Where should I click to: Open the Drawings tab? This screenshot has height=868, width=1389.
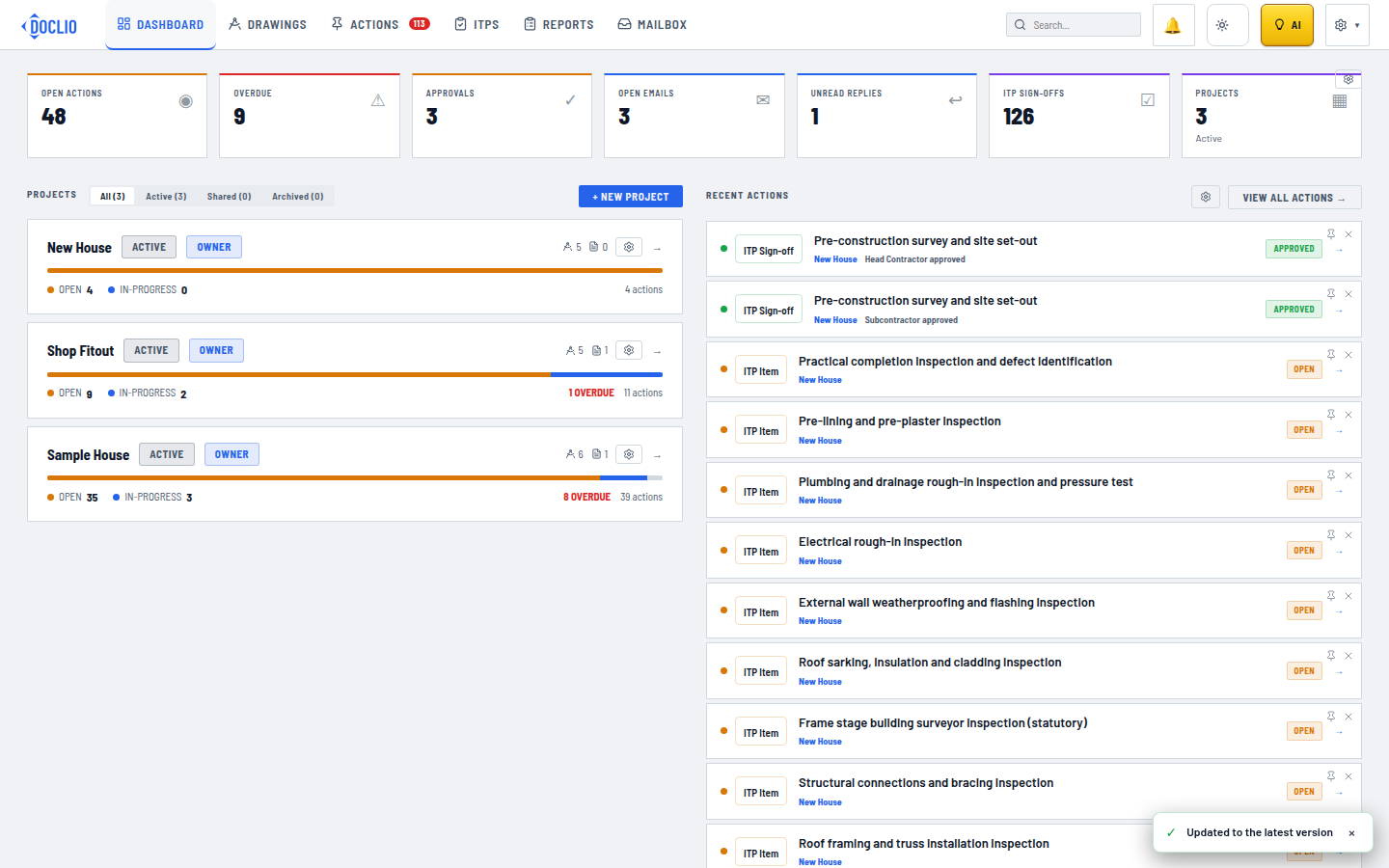click(x=267, y=24)
